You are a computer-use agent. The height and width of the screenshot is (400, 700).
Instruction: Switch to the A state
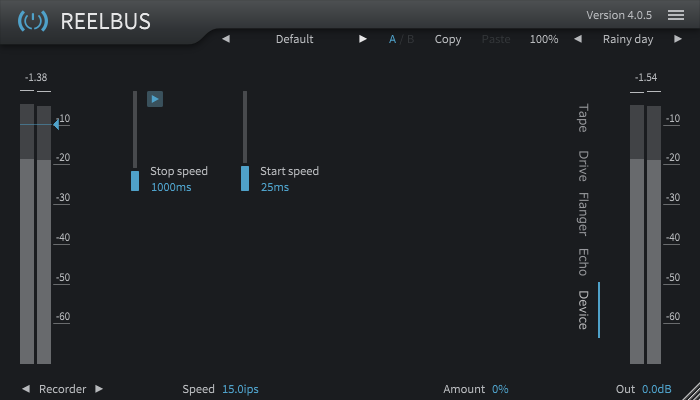pos(392,39)
